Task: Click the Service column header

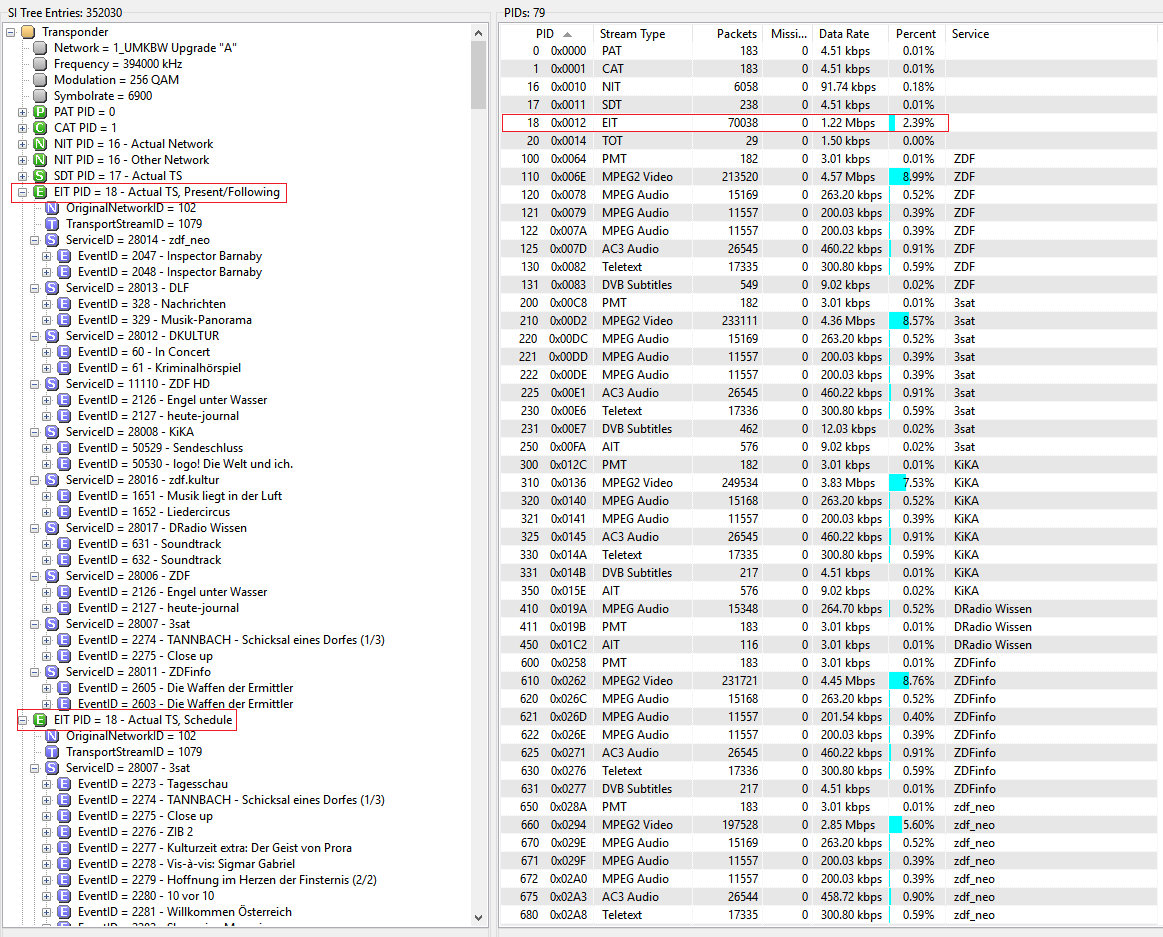Action: [970, 34]
